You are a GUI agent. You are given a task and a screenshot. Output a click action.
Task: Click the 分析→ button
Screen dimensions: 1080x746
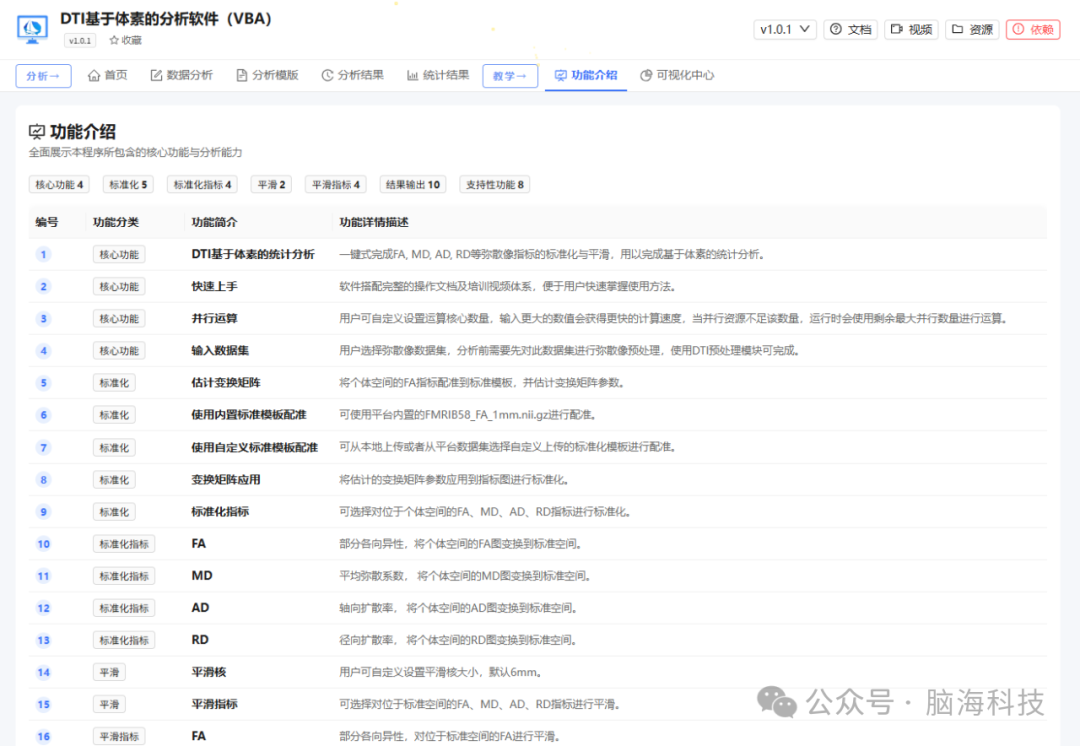[x=43, y=76]
